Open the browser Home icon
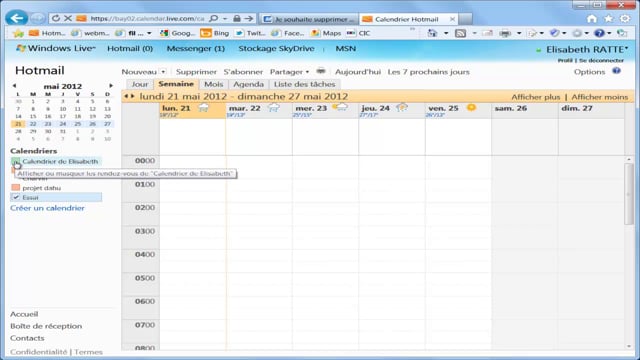Image resolution: width=640 pixels, height=360 pixels. coord(591,18)
